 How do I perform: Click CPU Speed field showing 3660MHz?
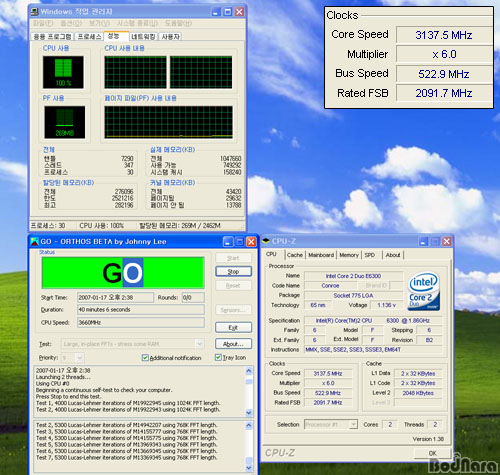141,322
